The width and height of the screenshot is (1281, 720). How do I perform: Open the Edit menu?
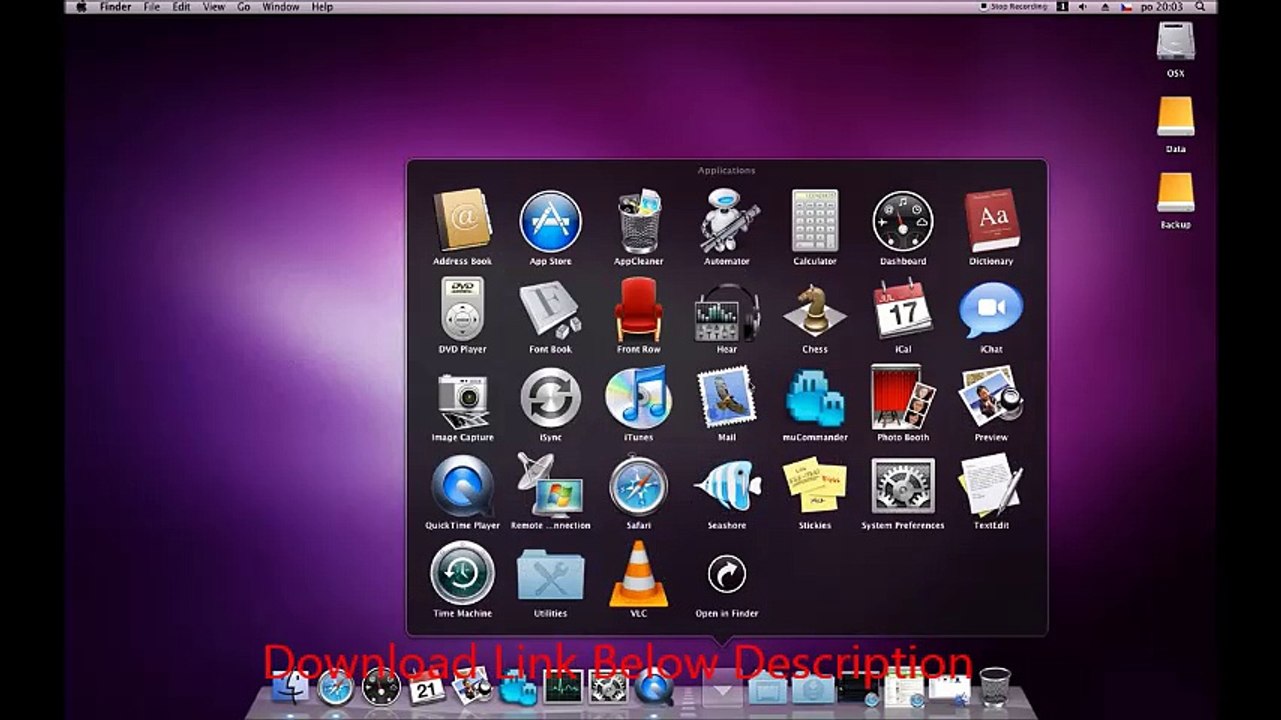tap(181, 6)
